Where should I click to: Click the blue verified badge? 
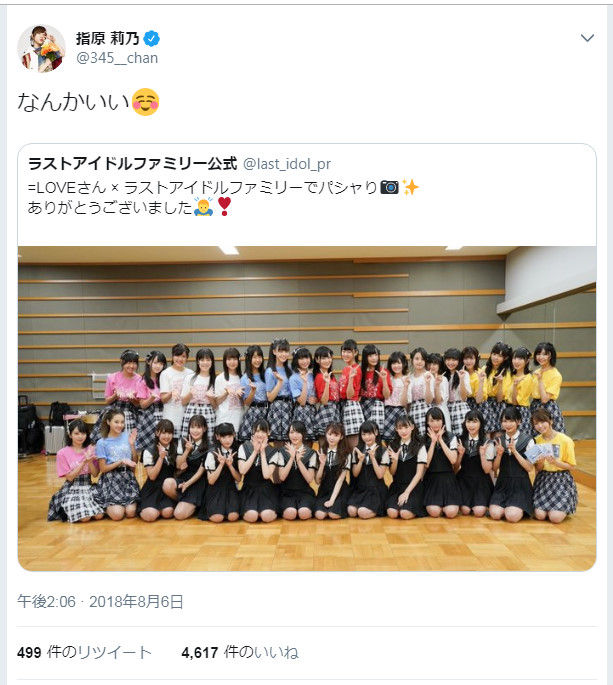152,39
